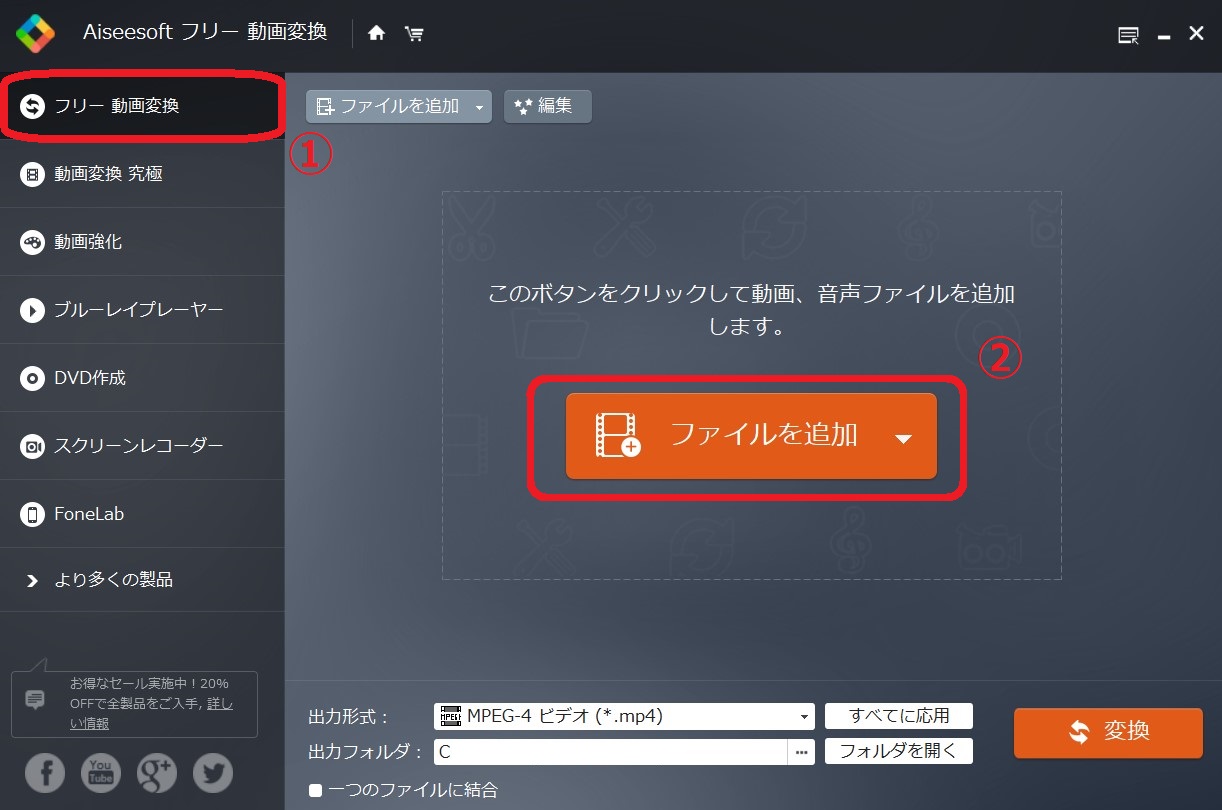This screenshot has height=810, width=1222.
Task: Open the shopping cart icon
Action: click(x=414, y=33)
